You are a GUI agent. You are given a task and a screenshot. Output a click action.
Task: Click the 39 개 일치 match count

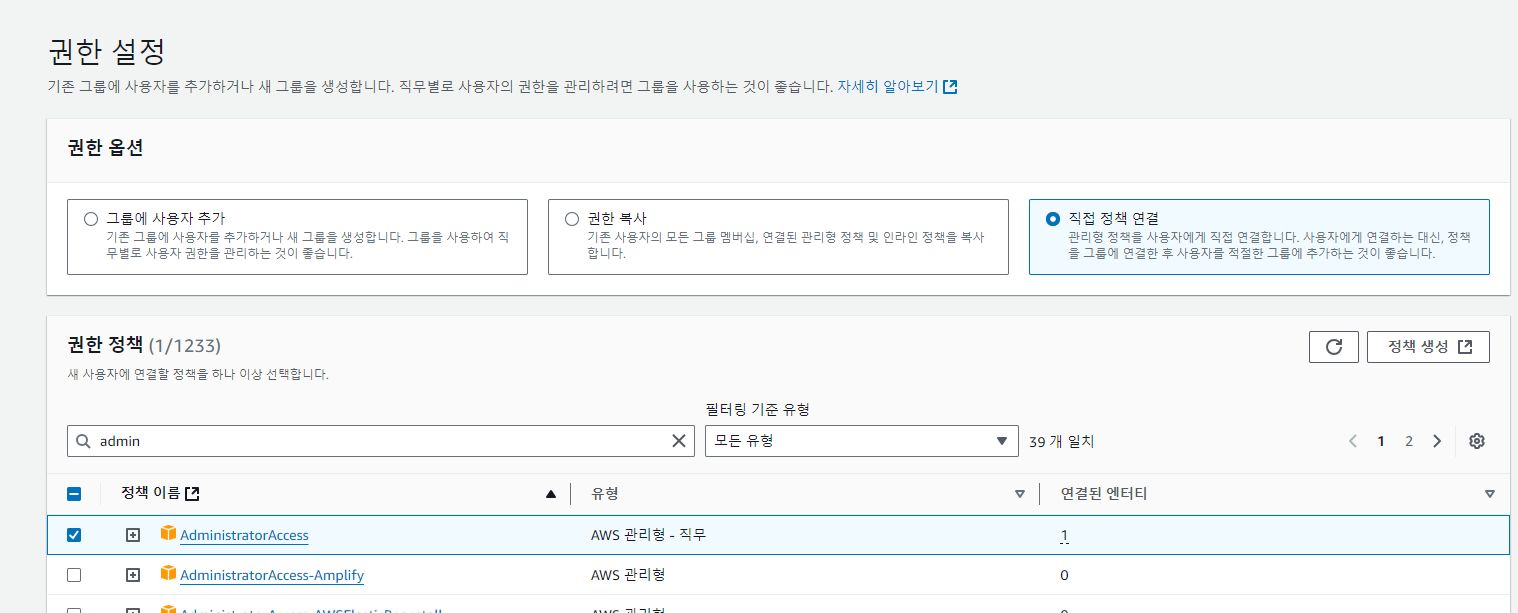coord(1061,441)
